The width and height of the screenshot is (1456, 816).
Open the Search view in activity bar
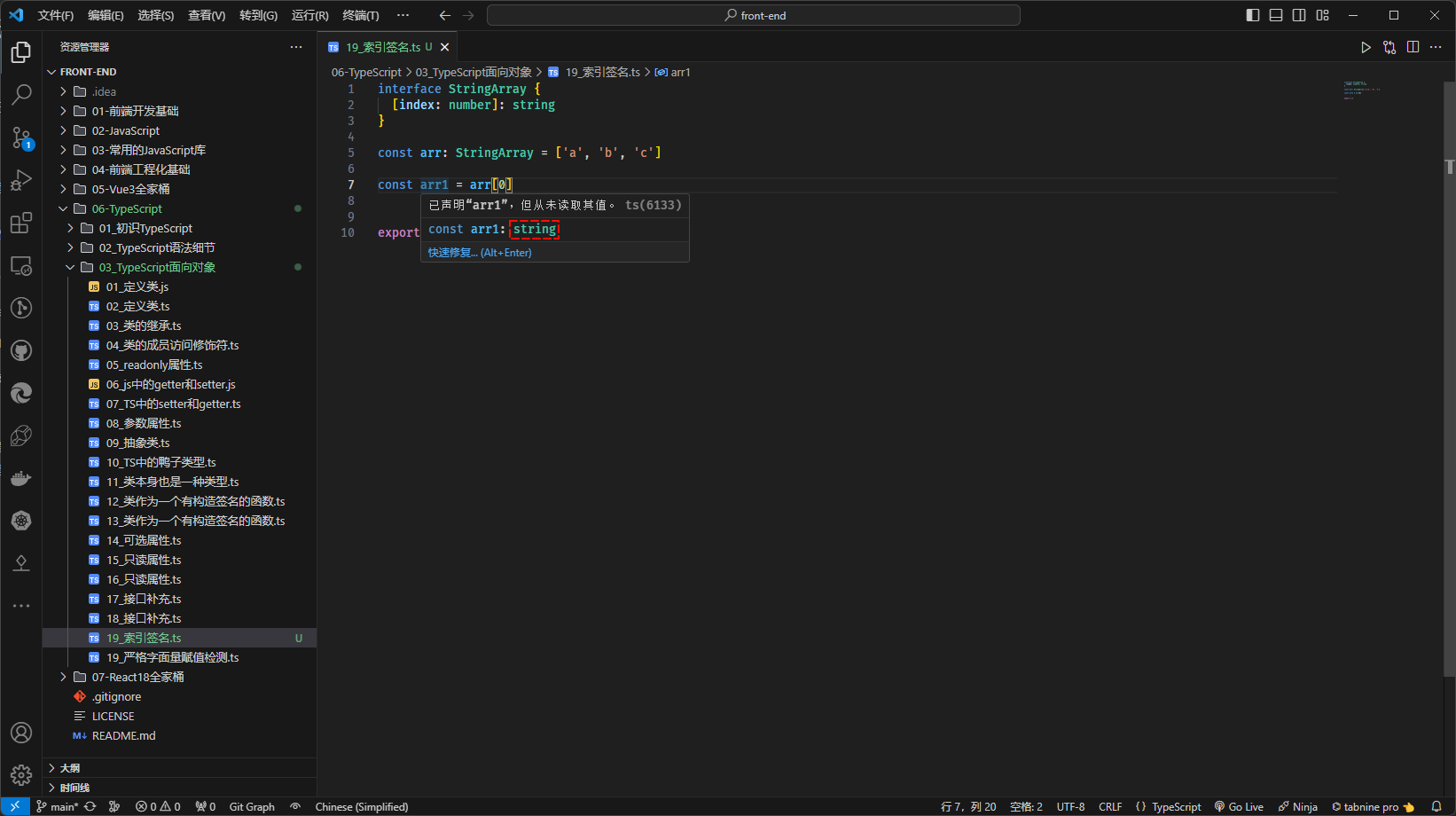pyautogui.click(x=21, y=94)
